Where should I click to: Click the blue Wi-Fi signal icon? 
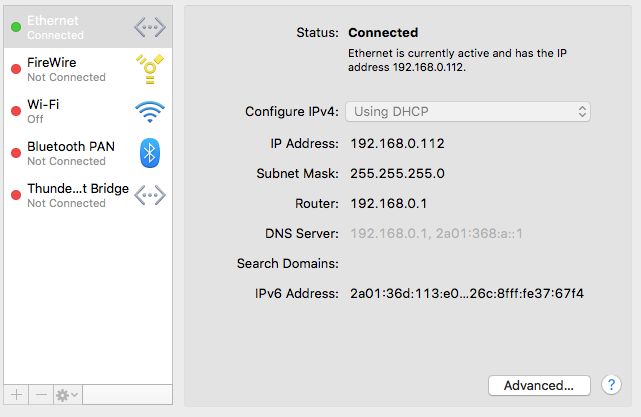click(x=150, y=111)
